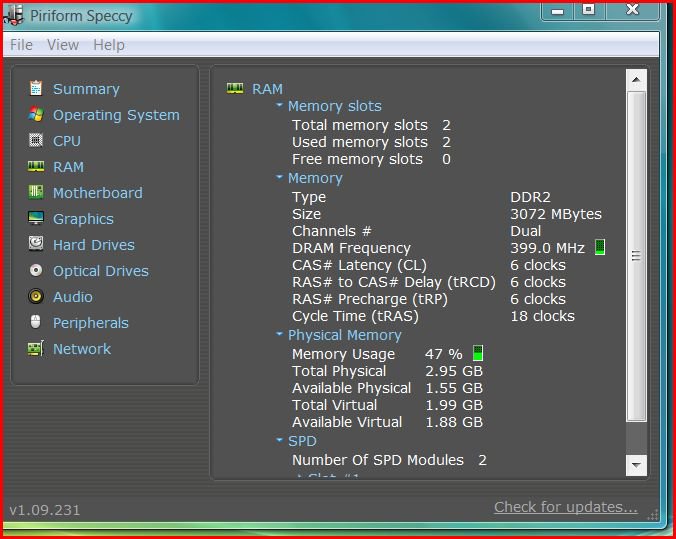Click the Total Virtual 1.99 GB value
This screenshot has height=539, width=676.
[454, 405]
